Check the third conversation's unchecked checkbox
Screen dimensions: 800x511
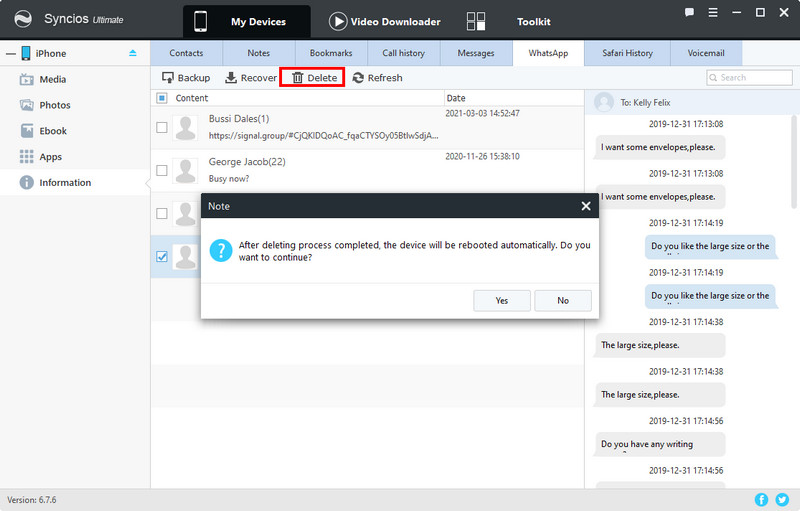coord(162,213)
